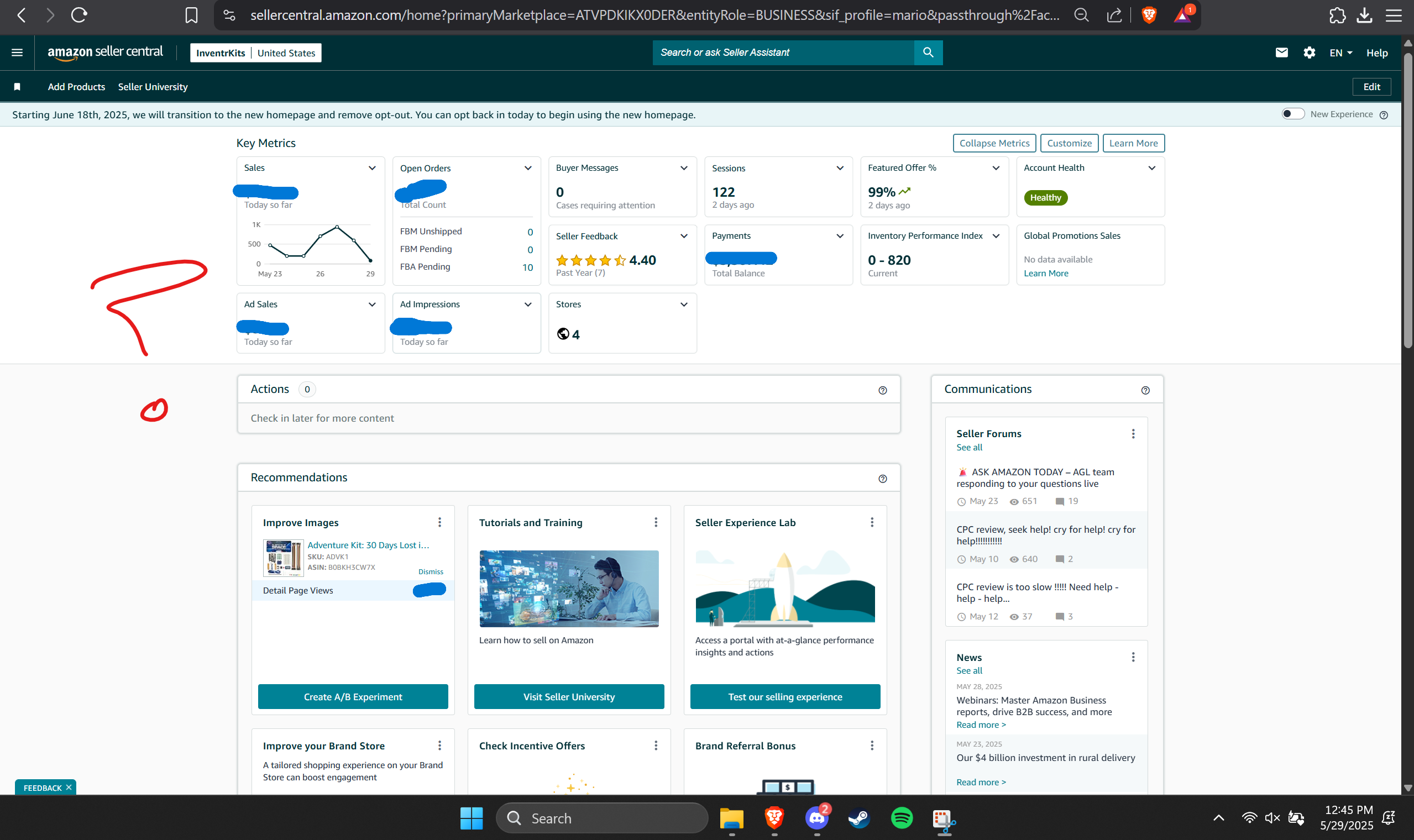
Task: Click the help icon next to New Experience
Action: tap(1384, 115)
